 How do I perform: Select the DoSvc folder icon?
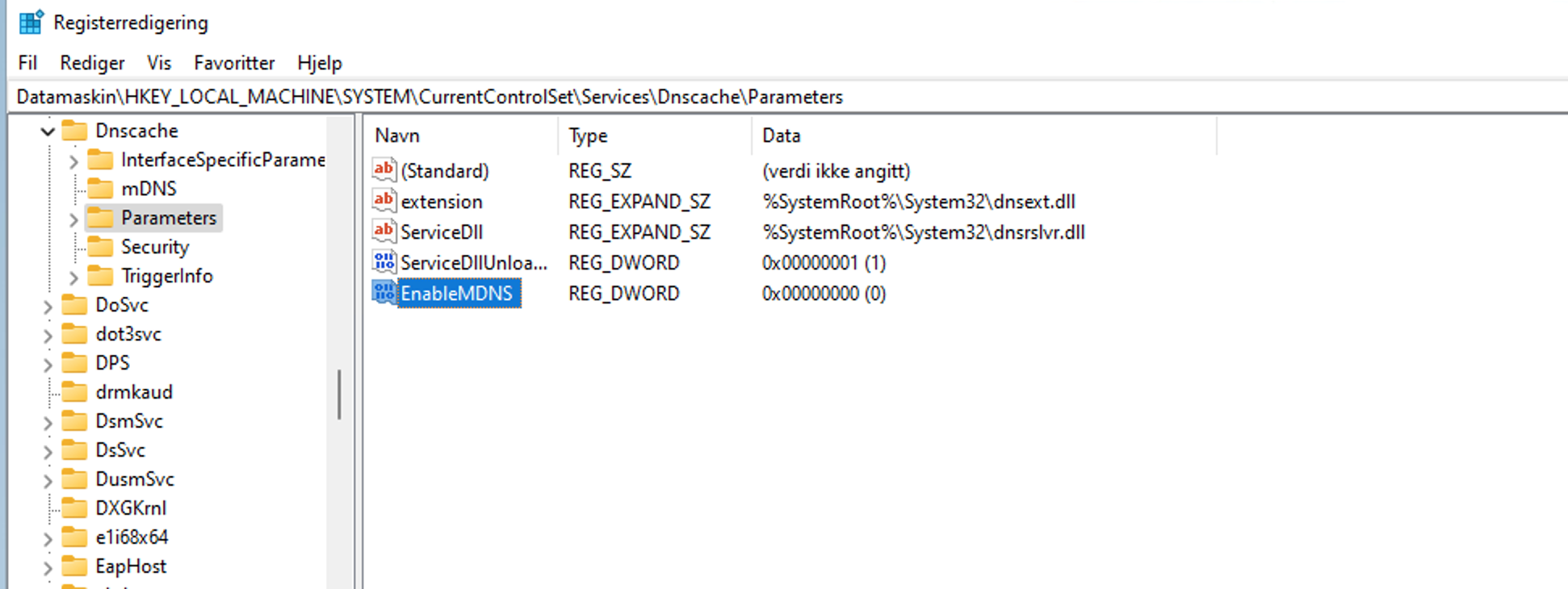pos(74,304)
